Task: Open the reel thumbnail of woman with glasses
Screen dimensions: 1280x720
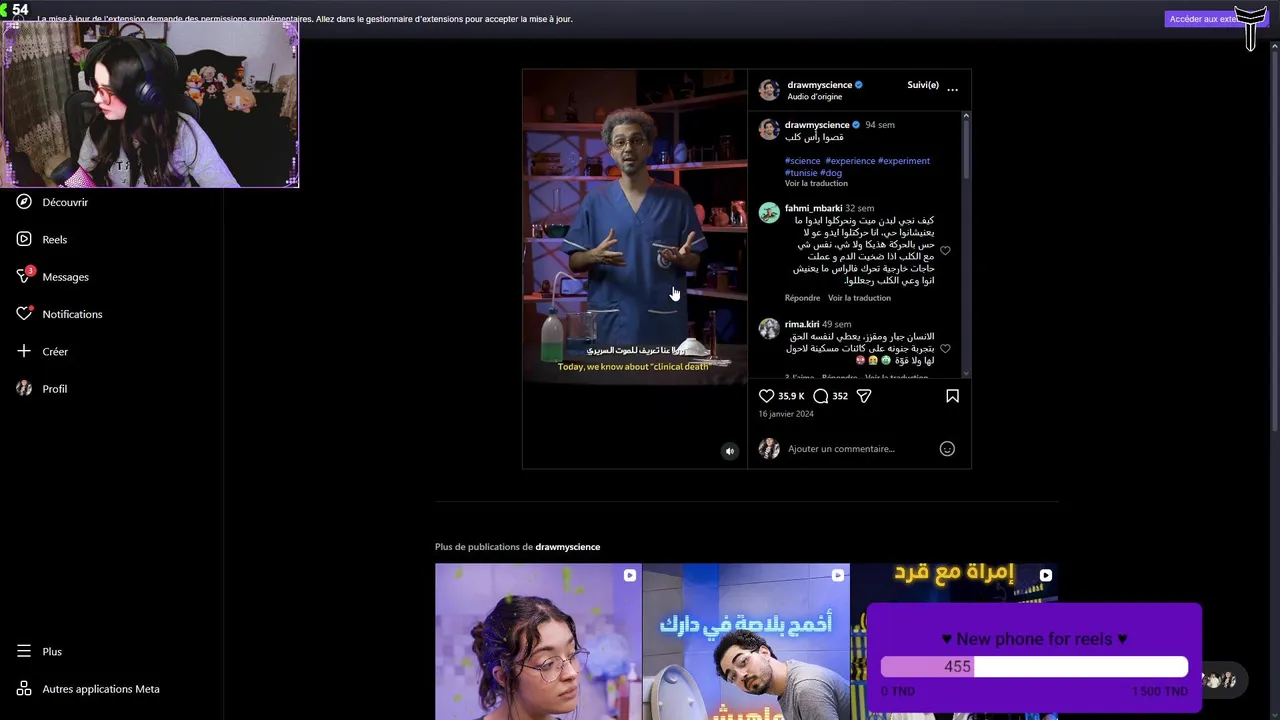Action: [538, 641]
